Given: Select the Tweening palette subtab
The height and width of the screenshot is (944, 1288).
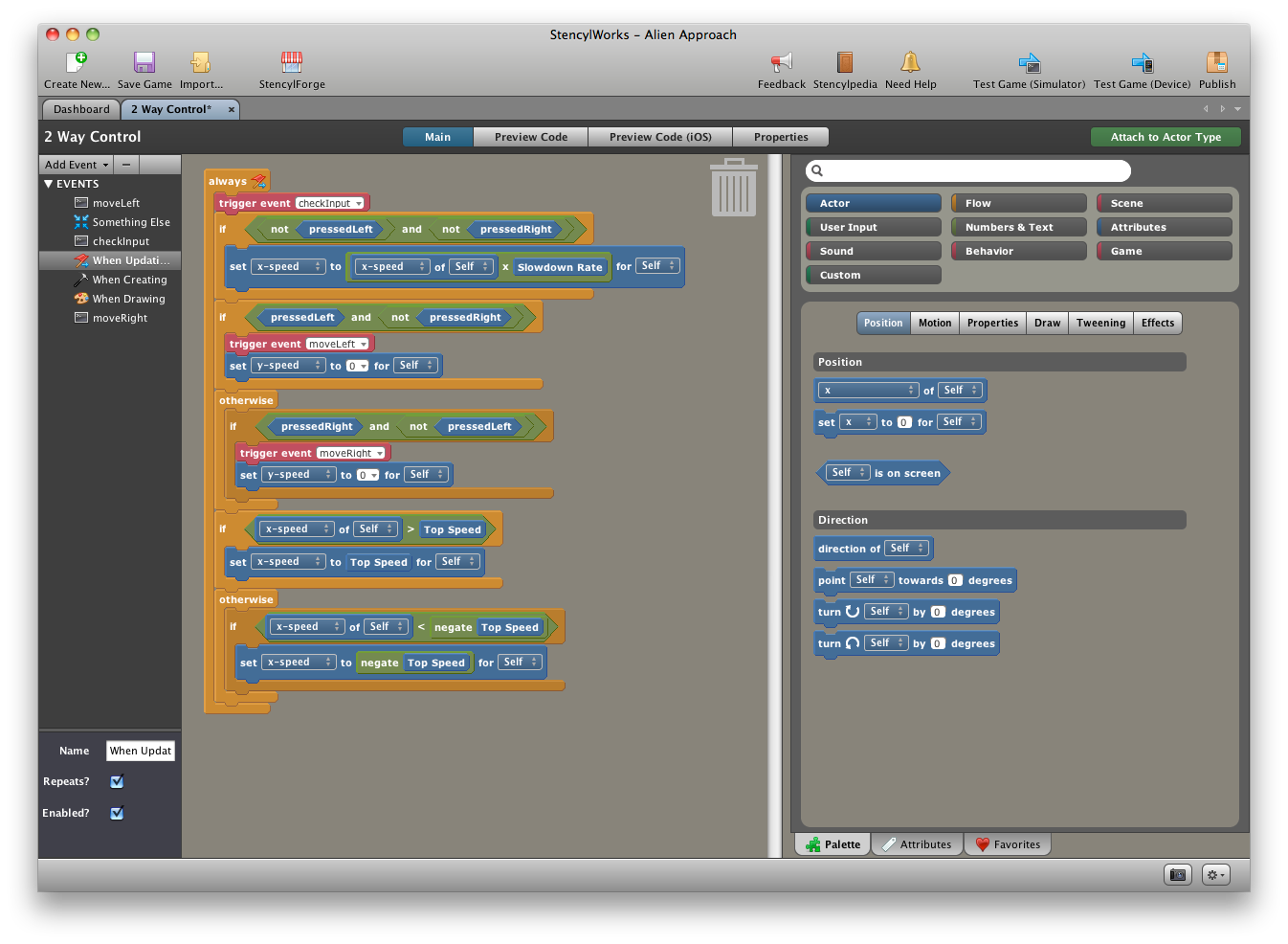Looking at the screenshot, I should pos(1100,323).
